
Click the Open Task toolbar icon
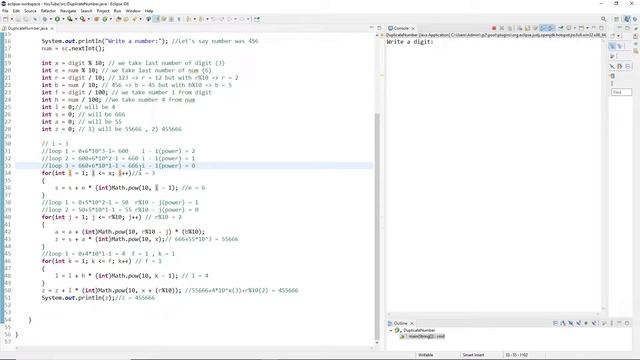[126, 19]
